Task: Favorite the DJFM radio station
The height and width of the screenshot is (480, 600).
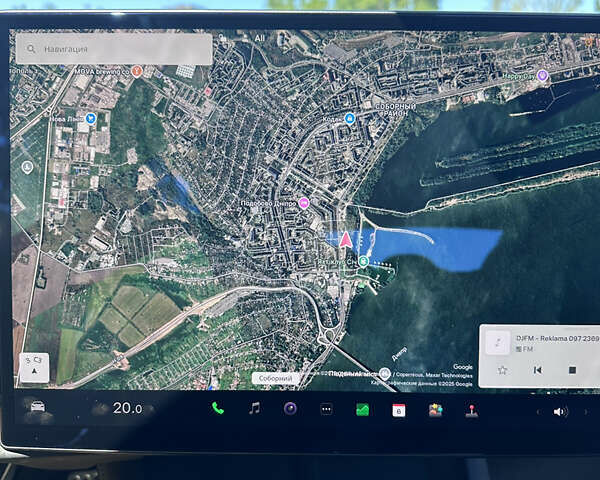Action: 502,370
